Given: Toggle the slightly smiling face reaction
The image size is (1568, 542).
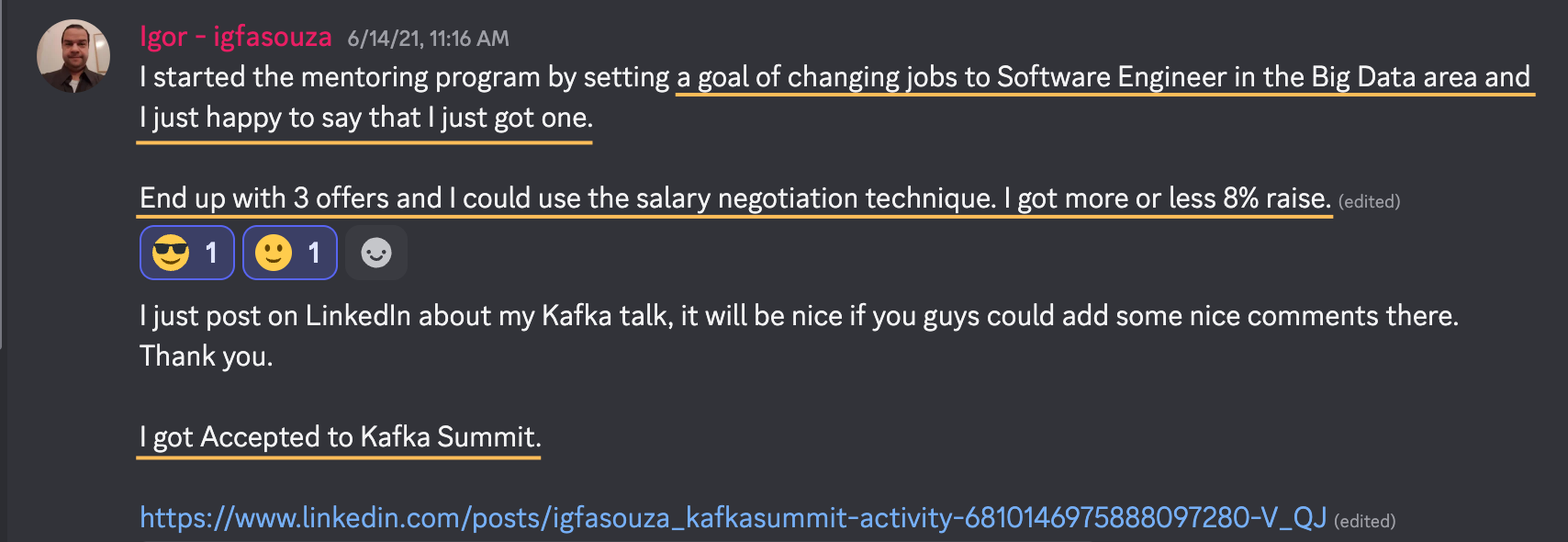Looking at the screenshot, I should point(289,253).
